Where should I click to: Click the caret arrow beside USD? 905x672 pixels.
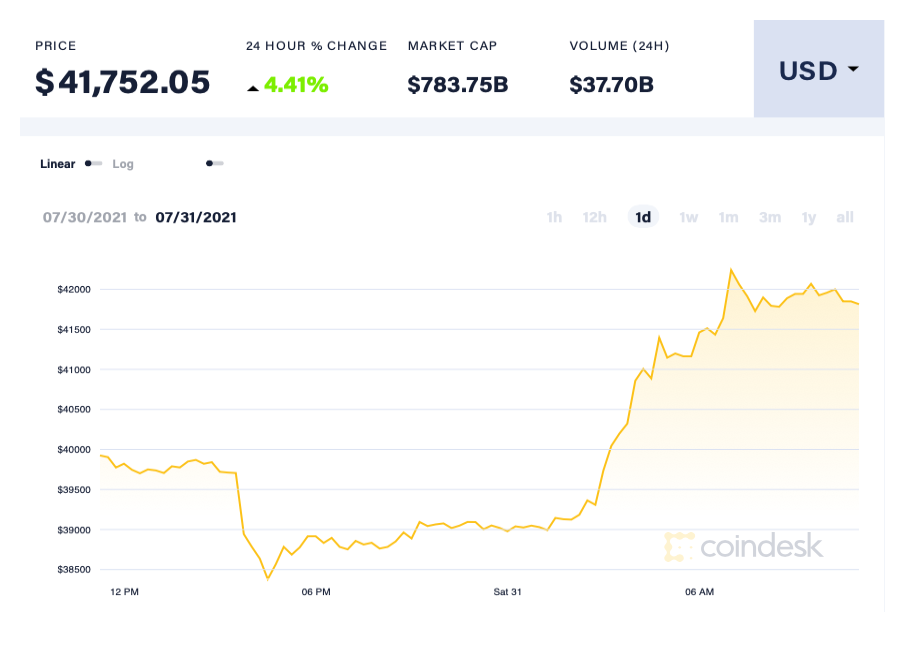coord(853,70)
